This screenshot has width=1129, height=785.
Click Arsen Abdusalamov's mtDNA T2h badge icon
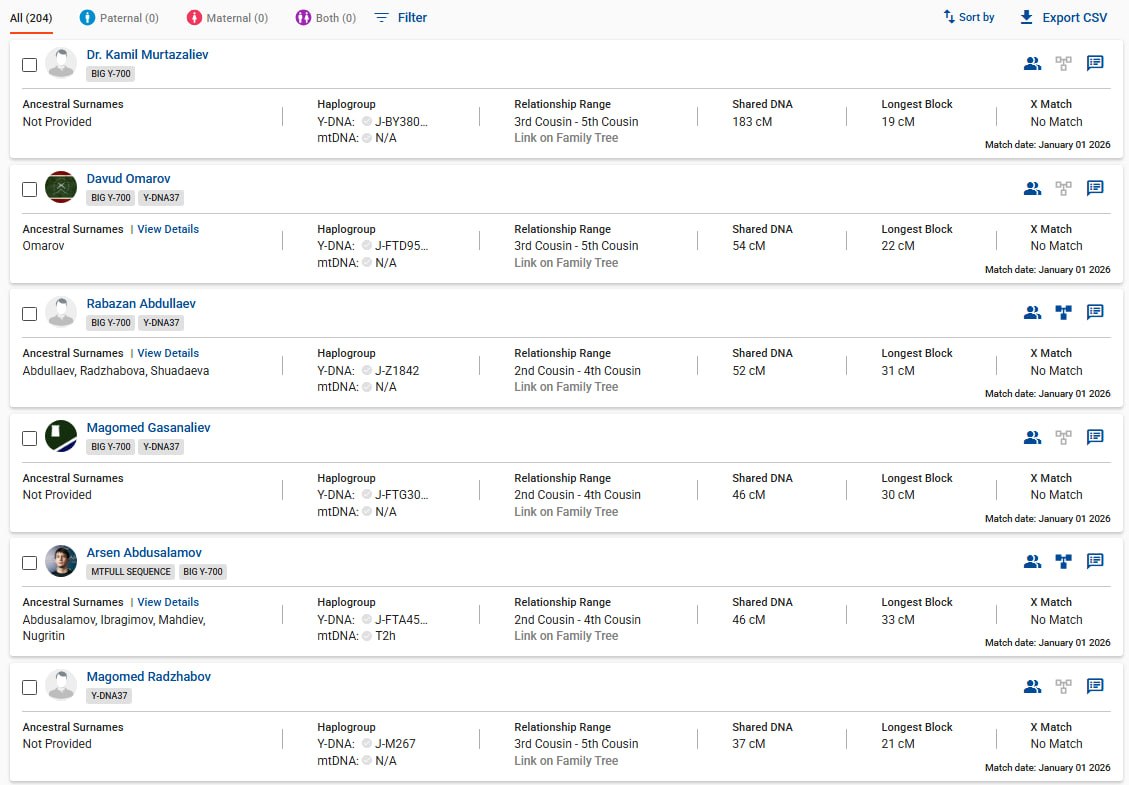click(x=366, y=636)
